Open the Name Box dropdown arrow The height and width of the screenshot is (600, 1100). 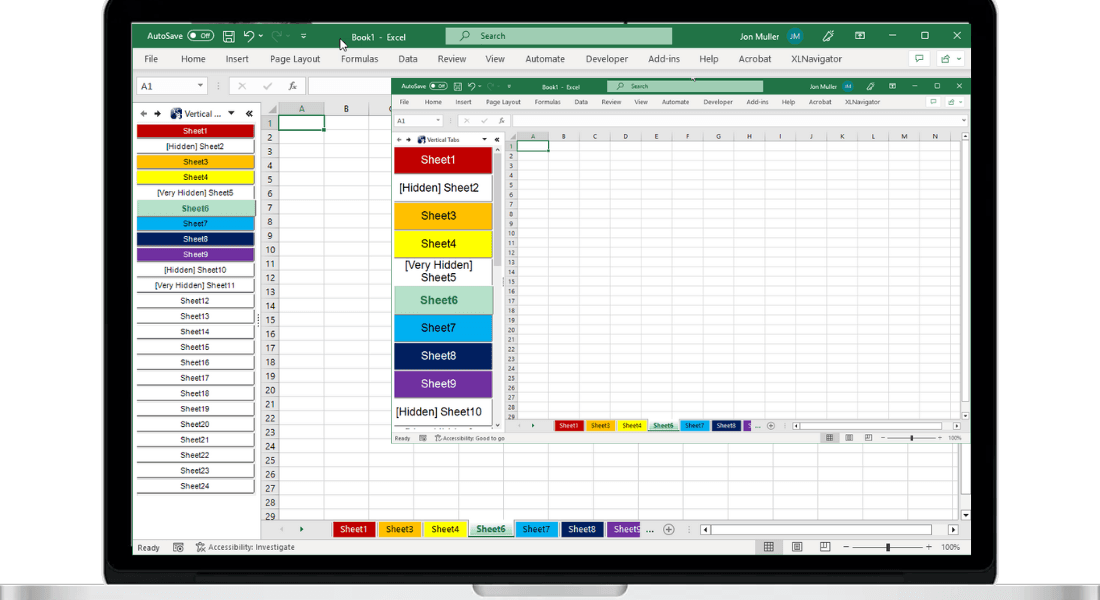click(x=198, y=86)
